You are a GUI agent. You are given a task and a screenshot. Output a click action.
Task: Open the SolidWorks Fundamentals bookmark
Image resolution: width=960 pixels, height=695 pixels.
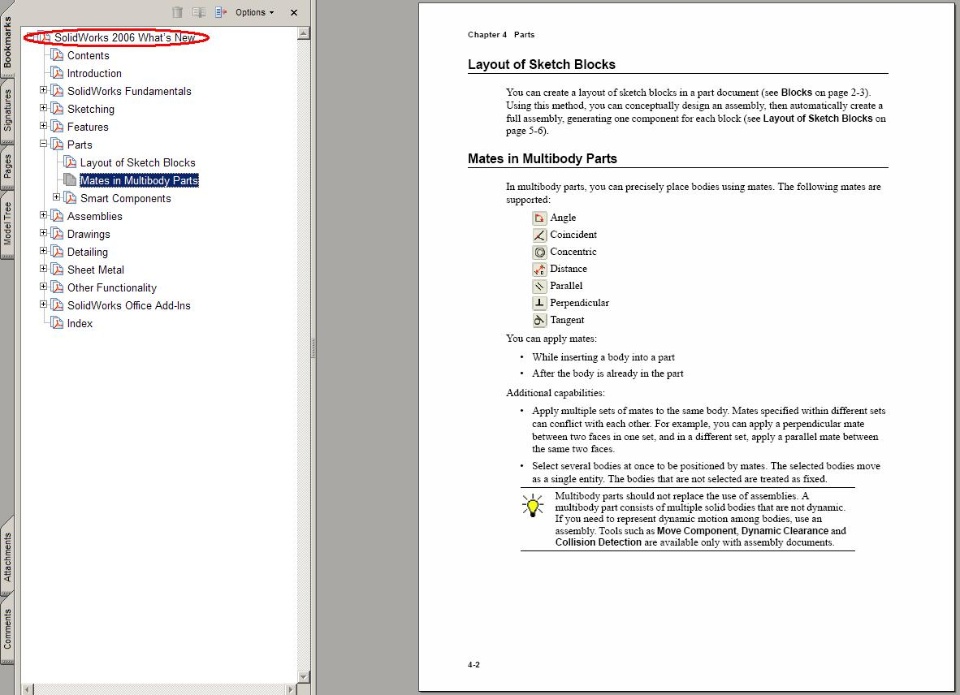[x=129, y=91]
